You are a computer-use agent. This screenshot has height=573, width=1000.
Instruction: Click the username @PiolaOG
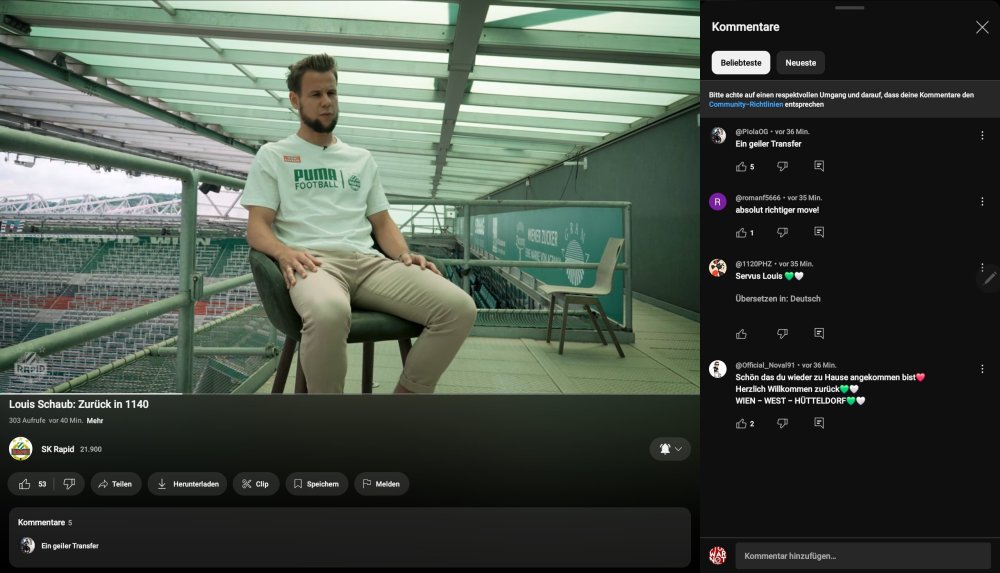751,131
